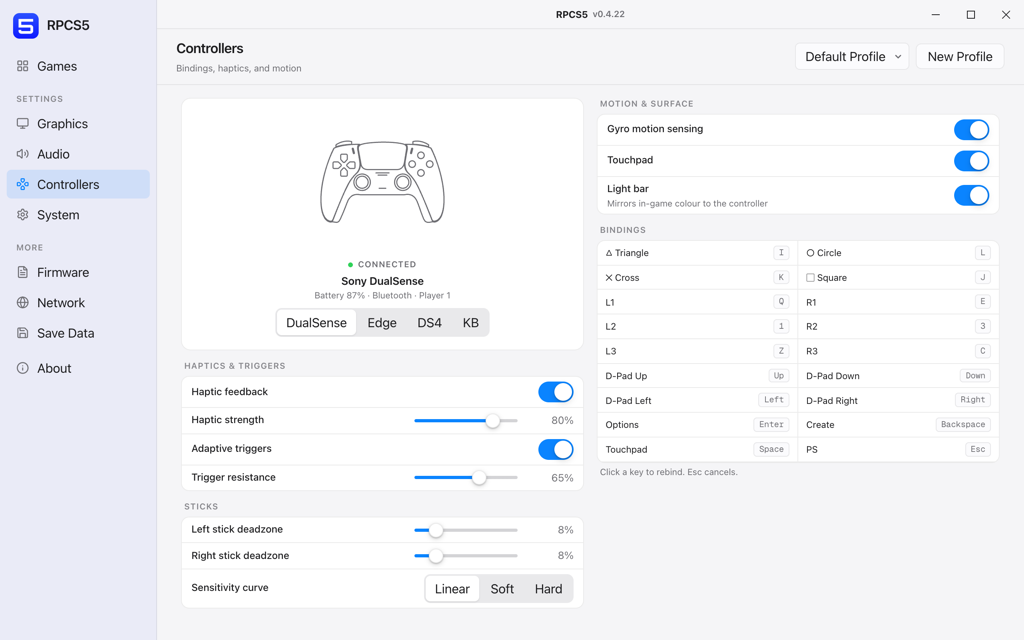The width and height of the screenshot is (1024, 640).
Task: Rebind D-Pad Down key
Action: tap(975, 376)
